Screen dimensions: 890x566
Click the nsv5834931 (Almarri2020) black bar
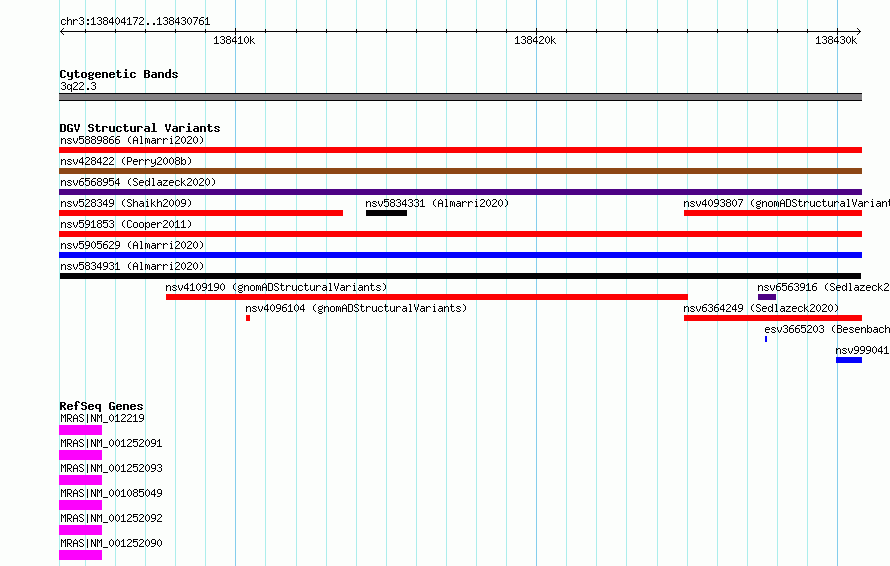(460, 276)
